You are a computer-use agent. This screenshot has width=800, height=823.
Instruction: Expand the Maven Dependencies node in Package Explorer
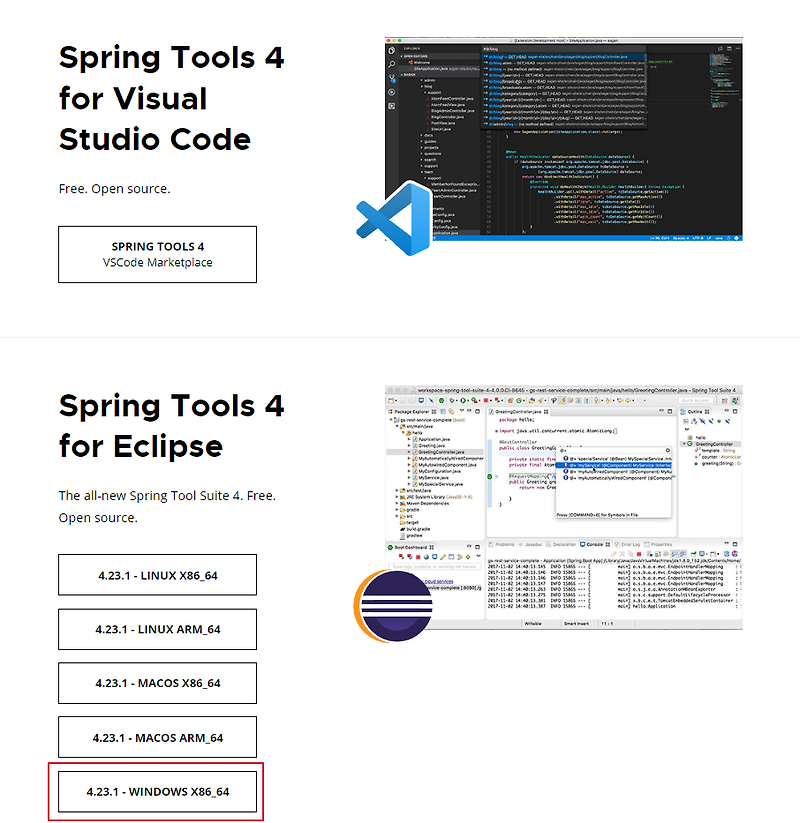pyautogui.click(x=396, y=503)
